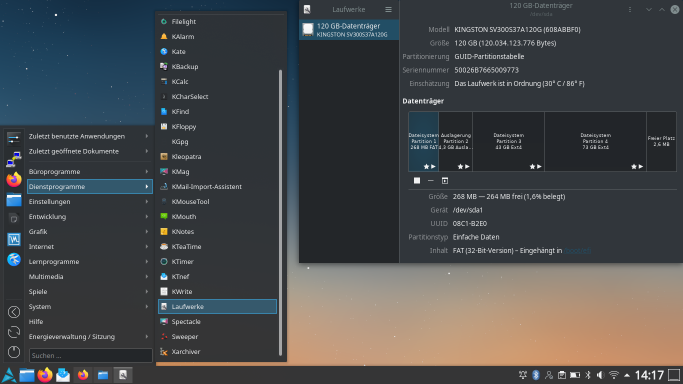Open KNotes from the list

coord(217,232)
